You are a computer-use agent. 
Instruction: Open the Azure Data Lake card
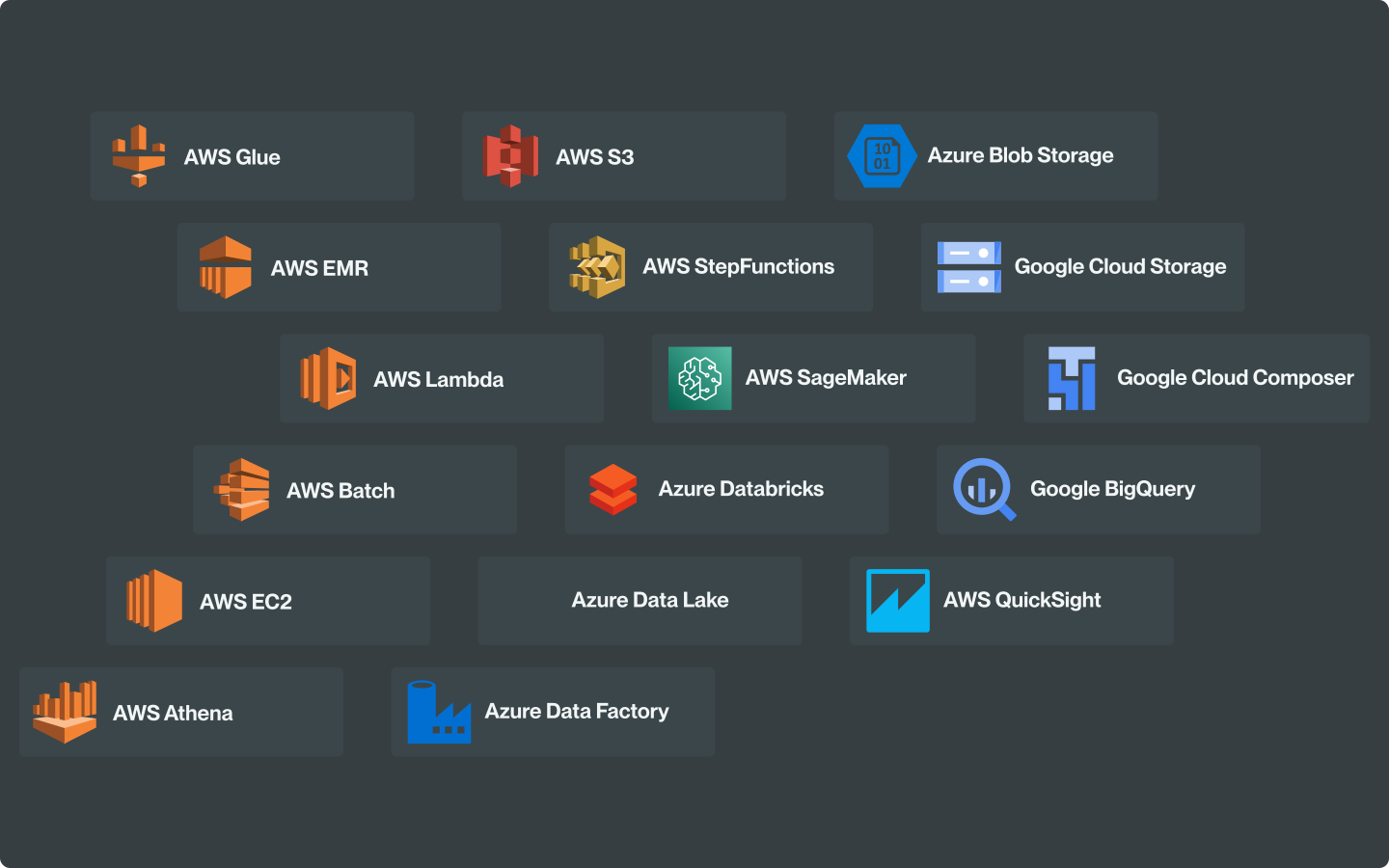640,600
